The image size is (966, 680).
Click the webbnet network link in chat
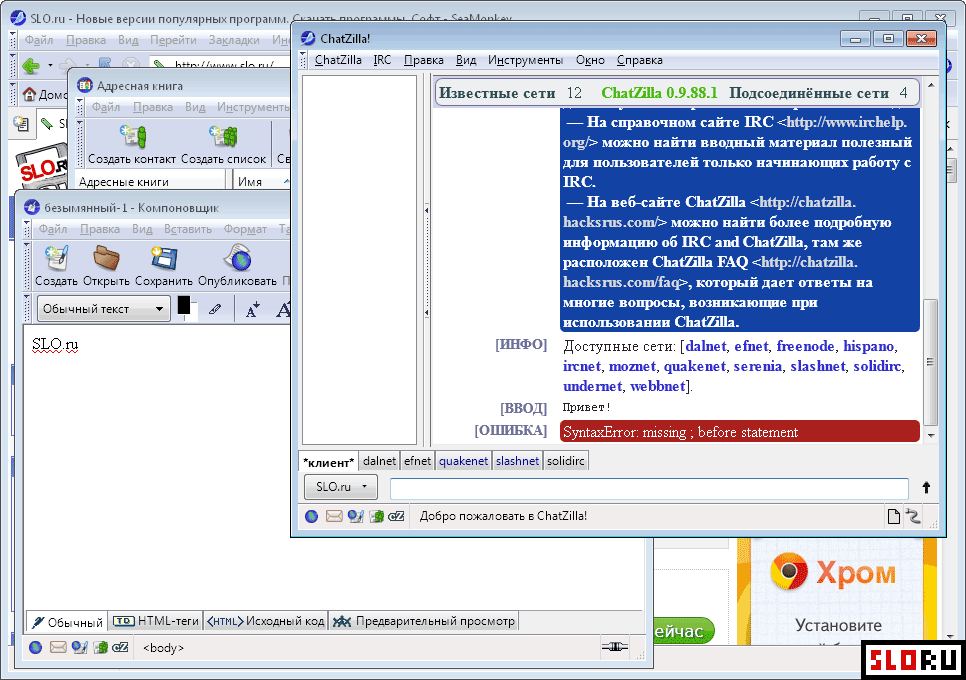658,386
